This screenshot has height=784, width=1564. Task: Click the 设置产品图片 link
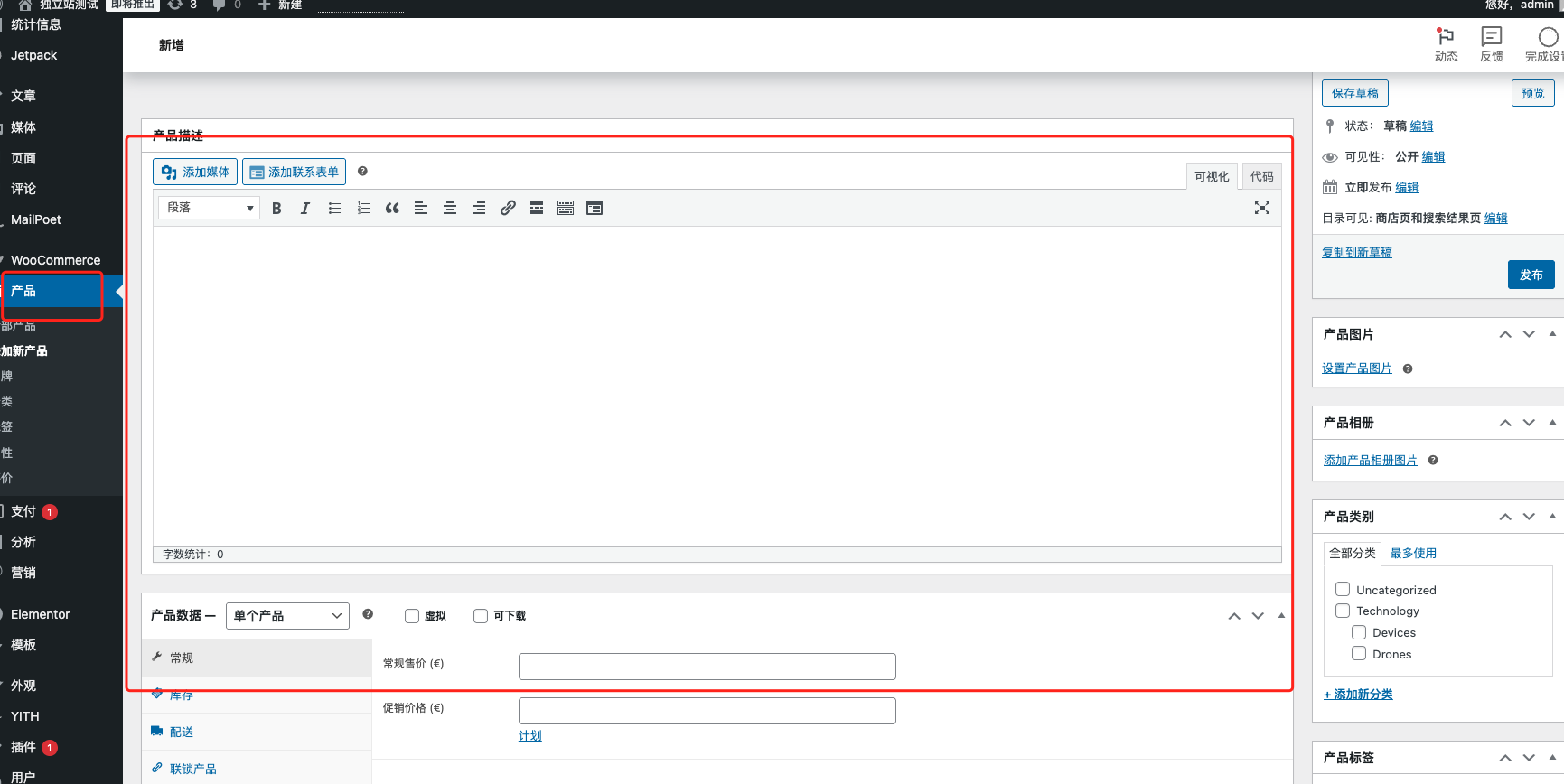coord(1356,369)
